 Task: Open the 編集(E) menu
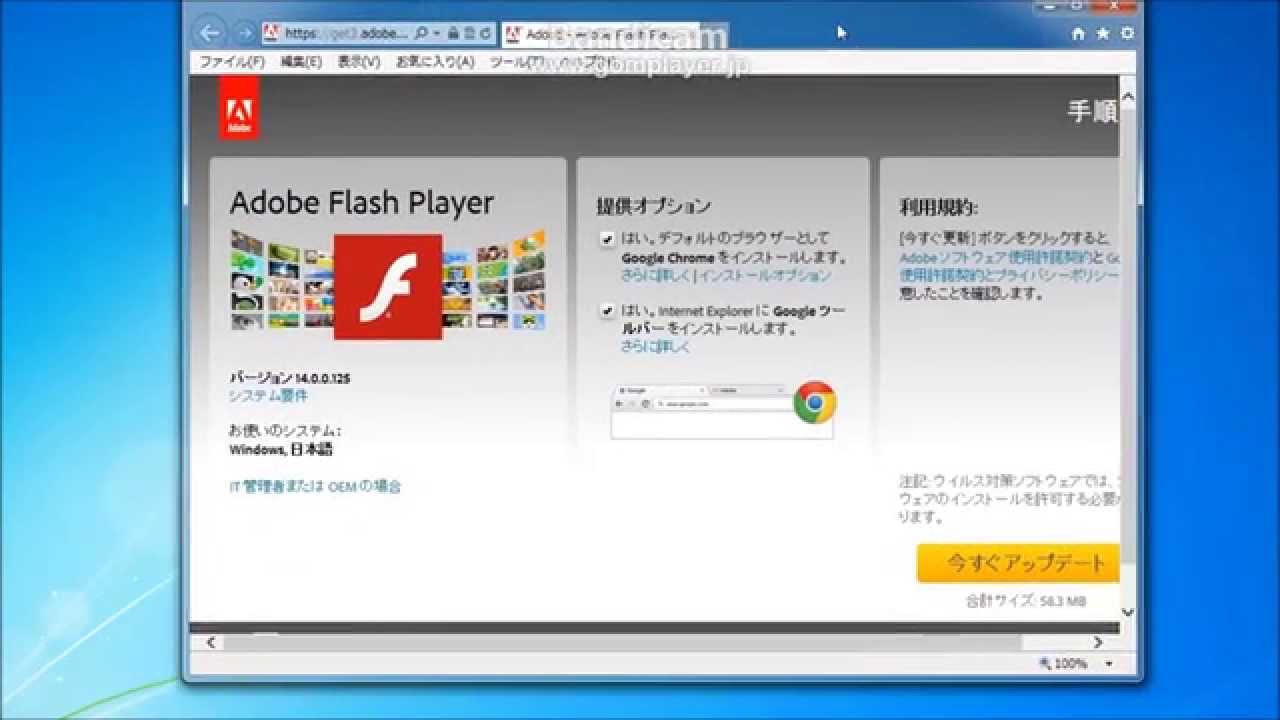coord(301,62)
